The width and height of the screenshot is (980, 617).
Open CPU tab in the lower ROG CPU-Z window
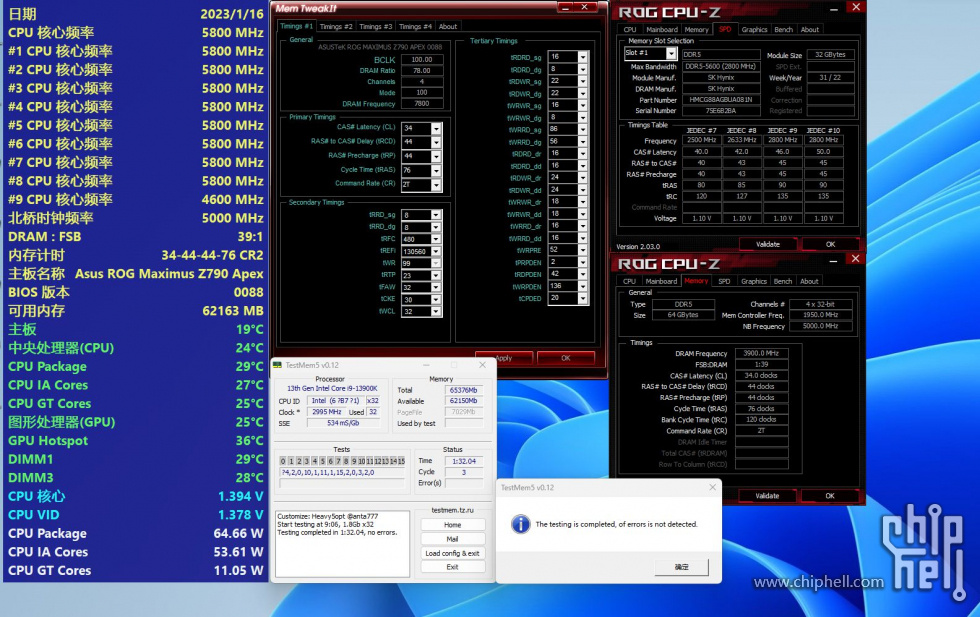click(x=629, y=281)
